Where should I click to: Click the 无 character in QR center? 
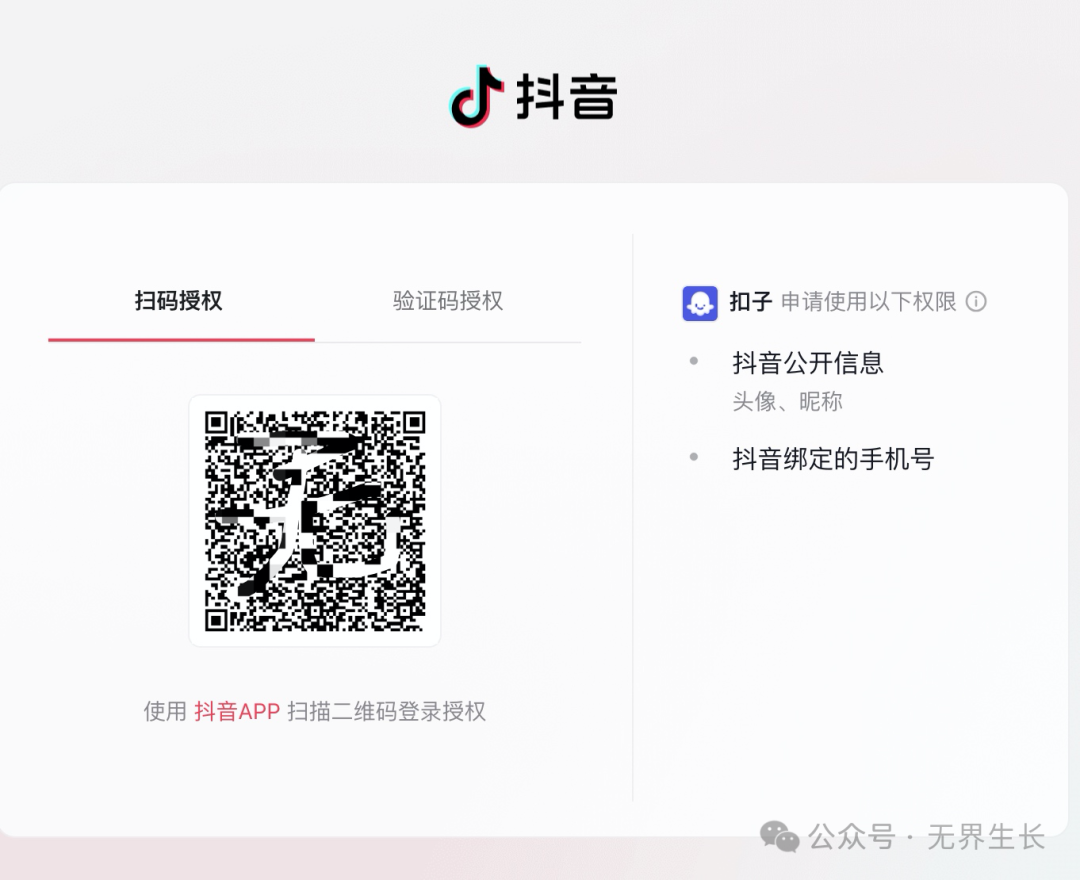pos(320,508)
